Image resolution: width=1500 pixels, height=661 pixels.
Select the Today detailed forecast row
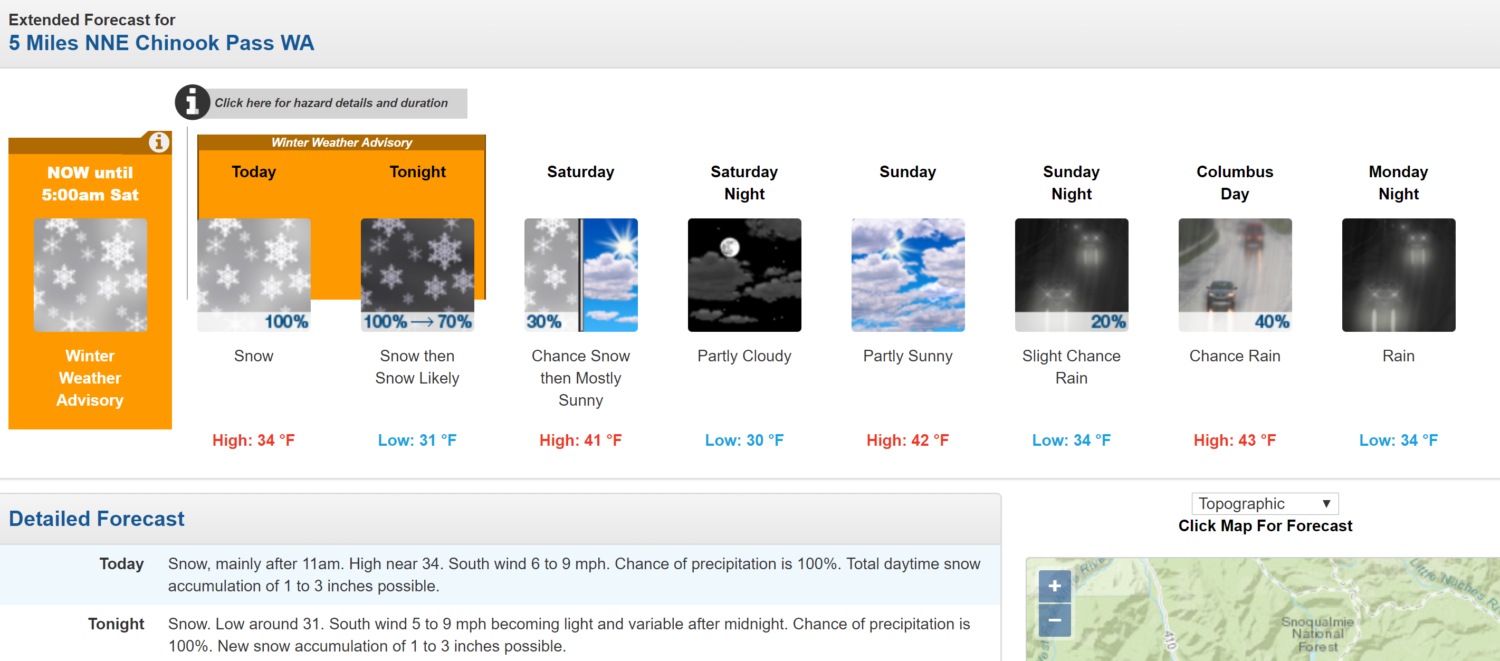pos(500,575)
